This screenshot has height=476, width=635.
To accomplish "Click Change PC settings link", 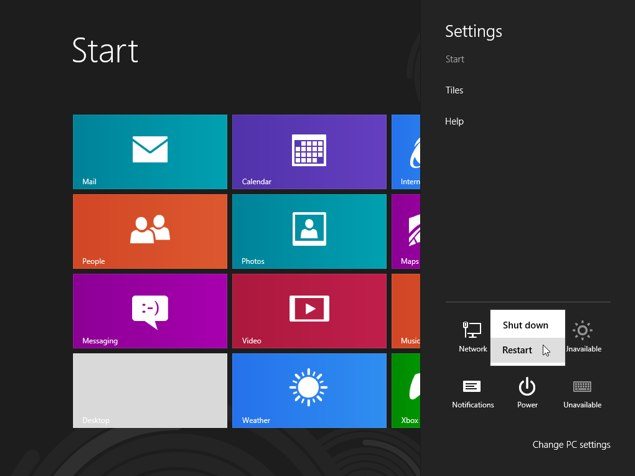I will (x=571, y=445).
